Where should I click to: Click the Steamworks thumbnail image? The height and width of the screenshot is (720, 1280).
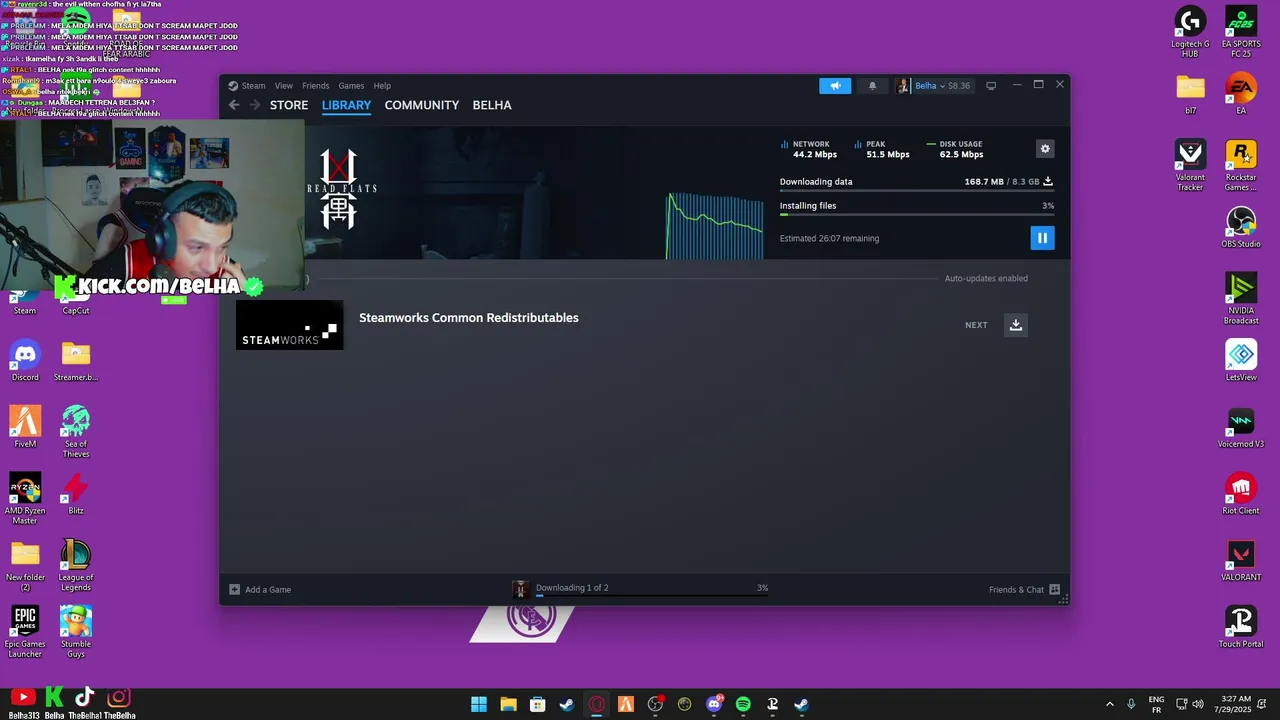[289, 325]
